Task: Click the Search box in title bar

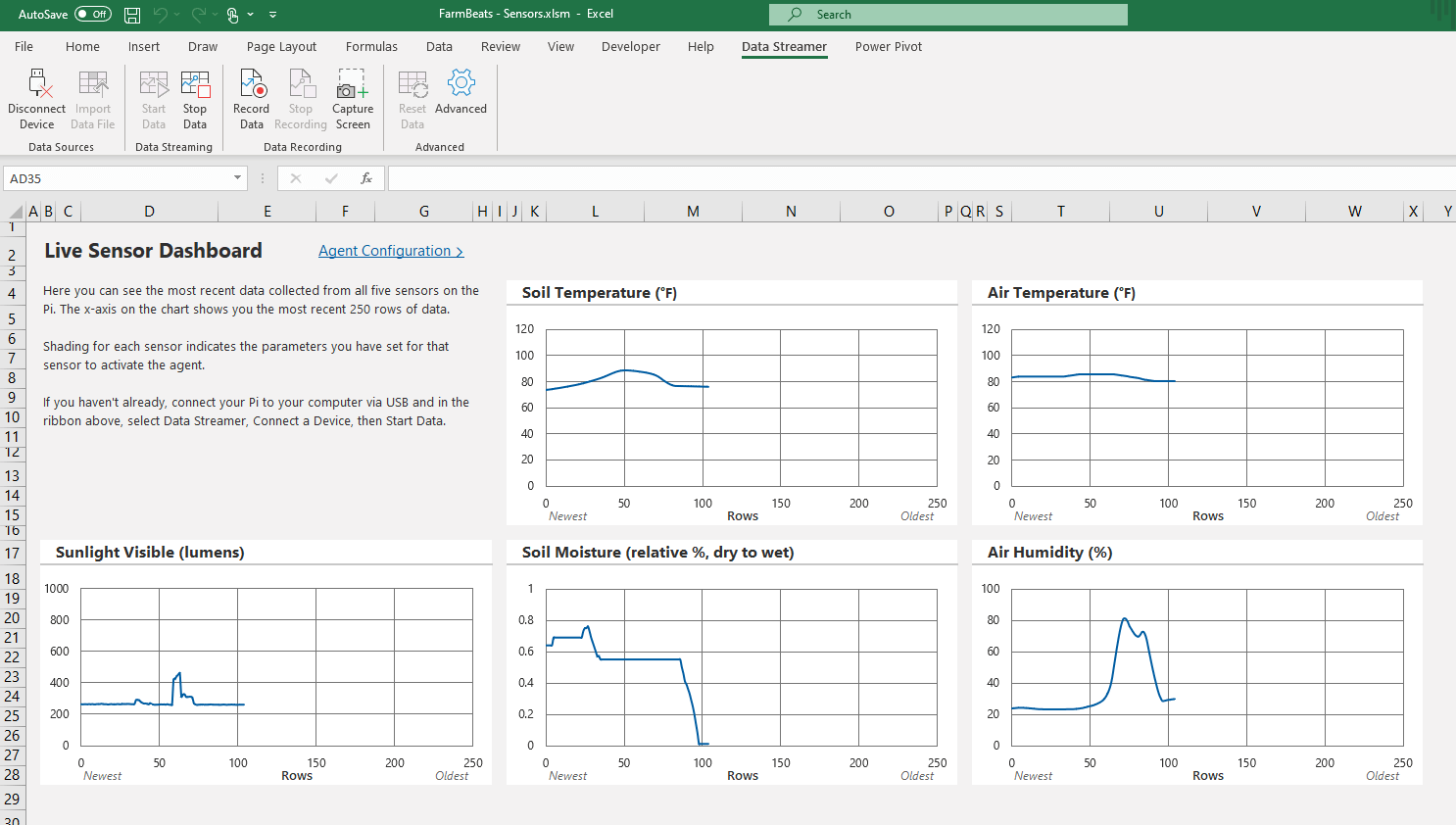Action: tap(947, 15)
